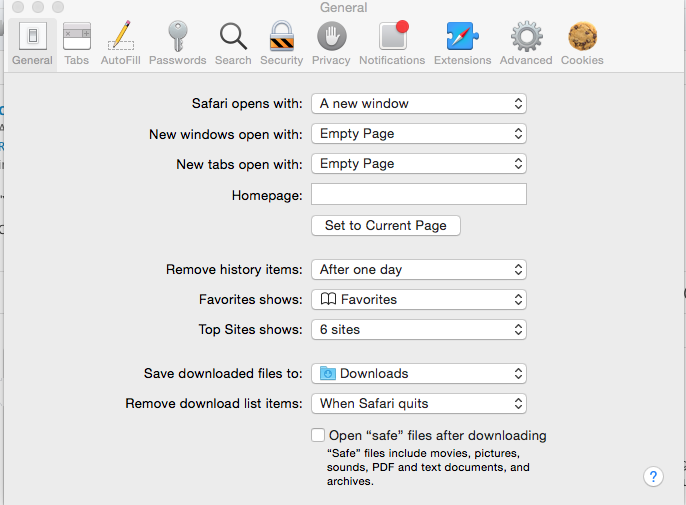Open Cookies preferences cookie icon
Image resolution: width=686 pixels, height=505 pixels.
pyautogui.click(x=582, y=36)
